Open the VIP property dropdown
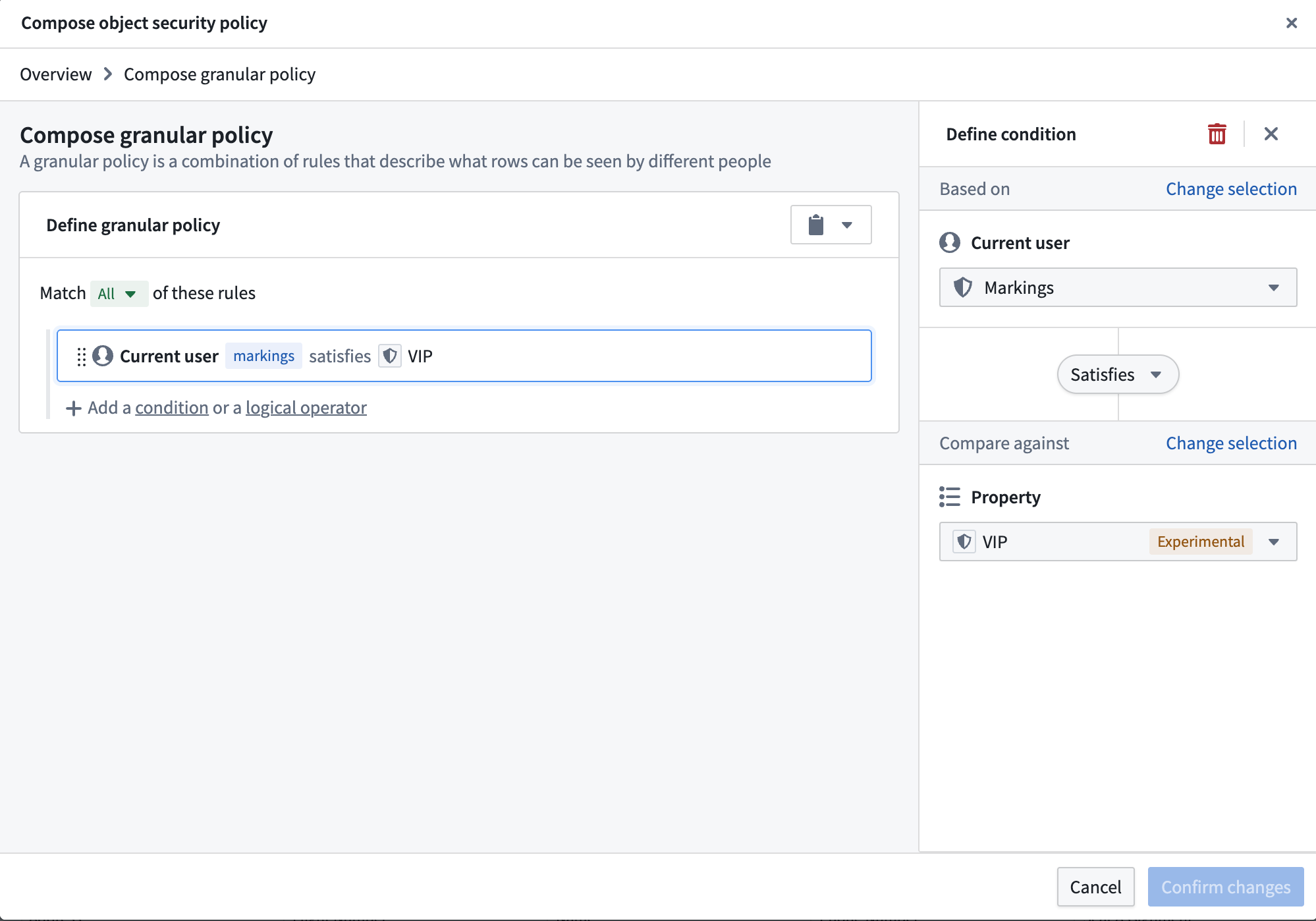The image size is (1316, 921). (x=1274, y=542)
